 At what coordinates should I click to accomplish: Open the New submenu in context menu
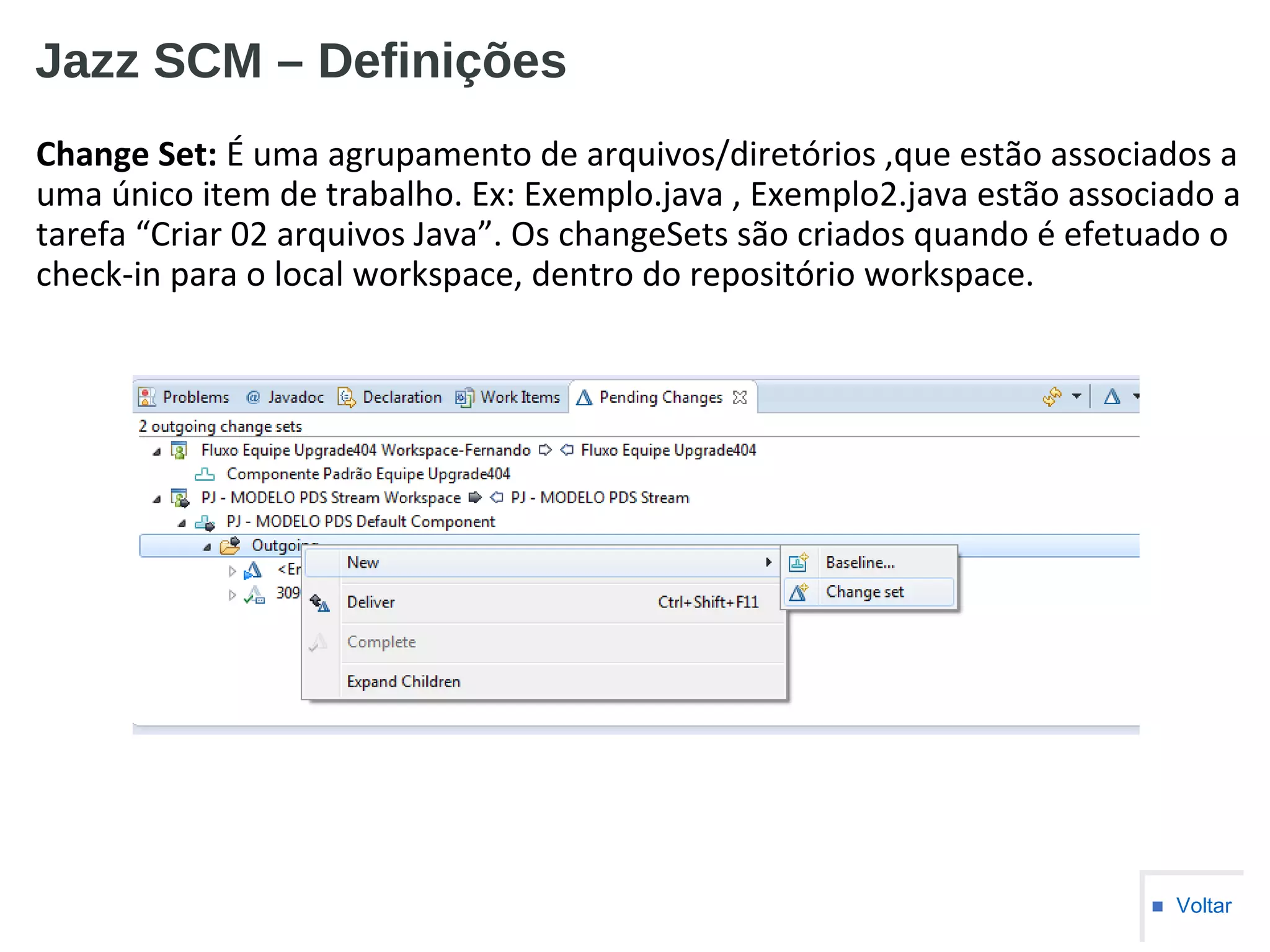pos(543,562)
